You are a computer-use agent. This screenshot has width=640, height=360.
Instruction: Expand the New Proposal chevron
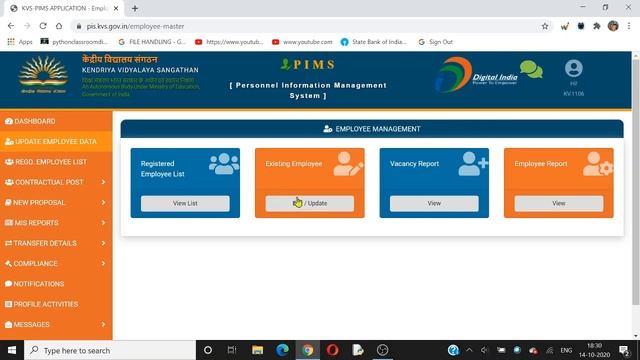click(x=103, y=202)
